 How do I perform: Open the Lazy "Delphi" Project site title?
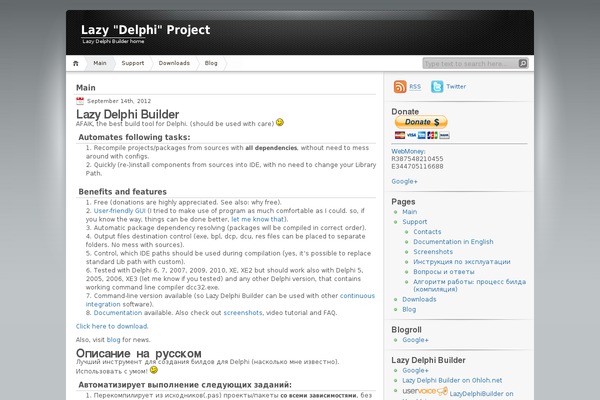click(x=145, y=30)
